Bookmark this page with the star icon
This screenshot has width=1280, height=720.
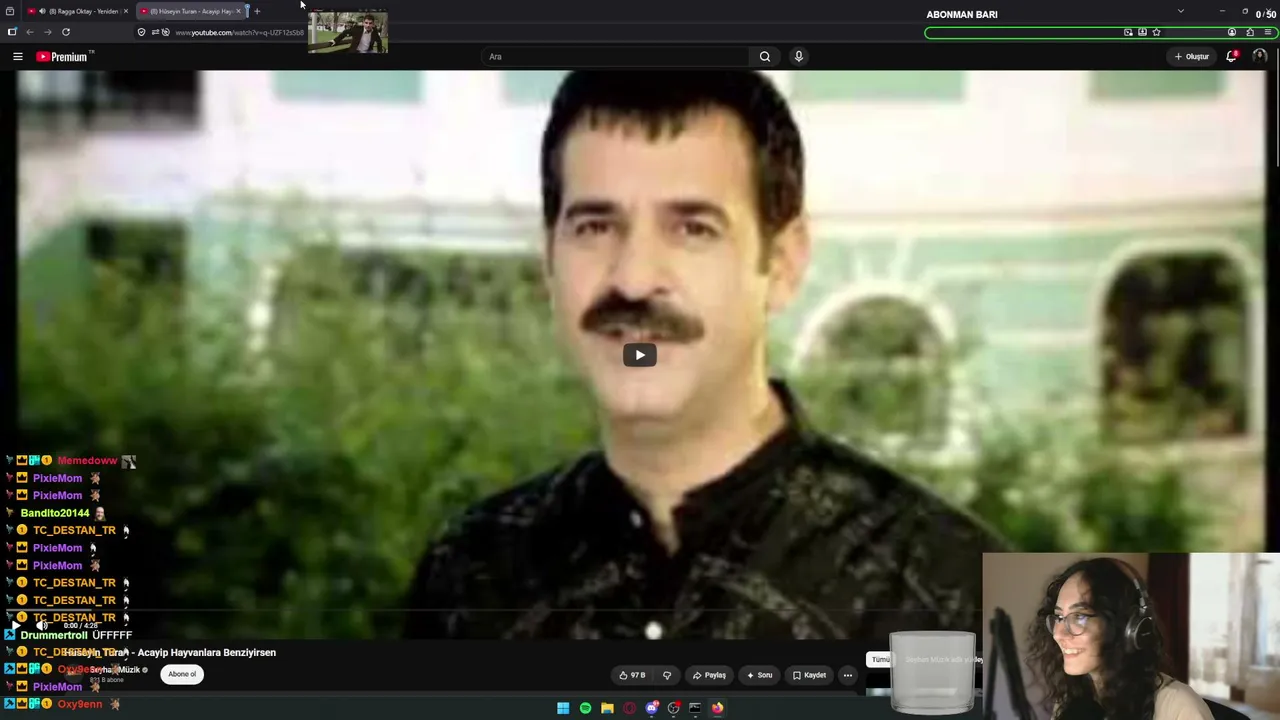pos(1157,32)
